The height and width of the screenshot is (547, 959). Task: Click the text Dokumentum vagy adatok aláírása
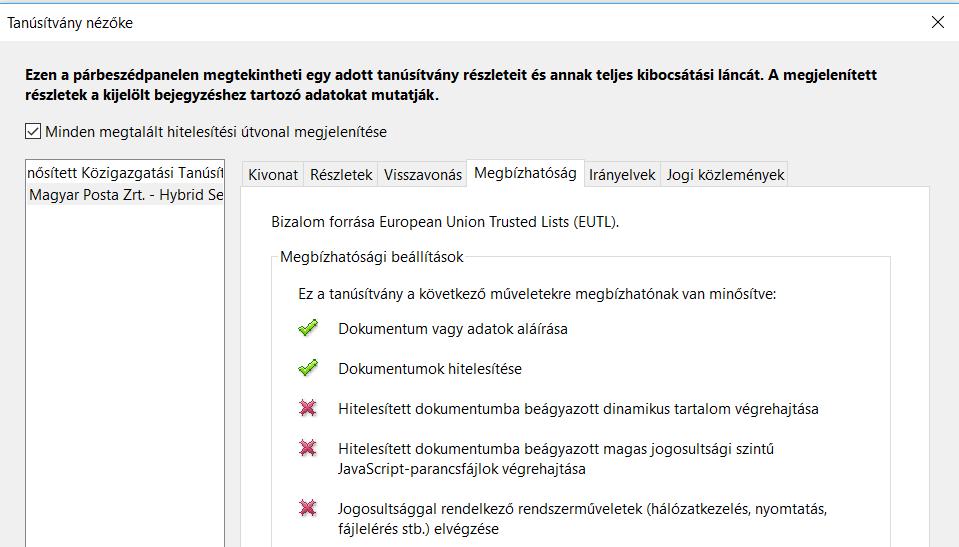click(453, 329)
